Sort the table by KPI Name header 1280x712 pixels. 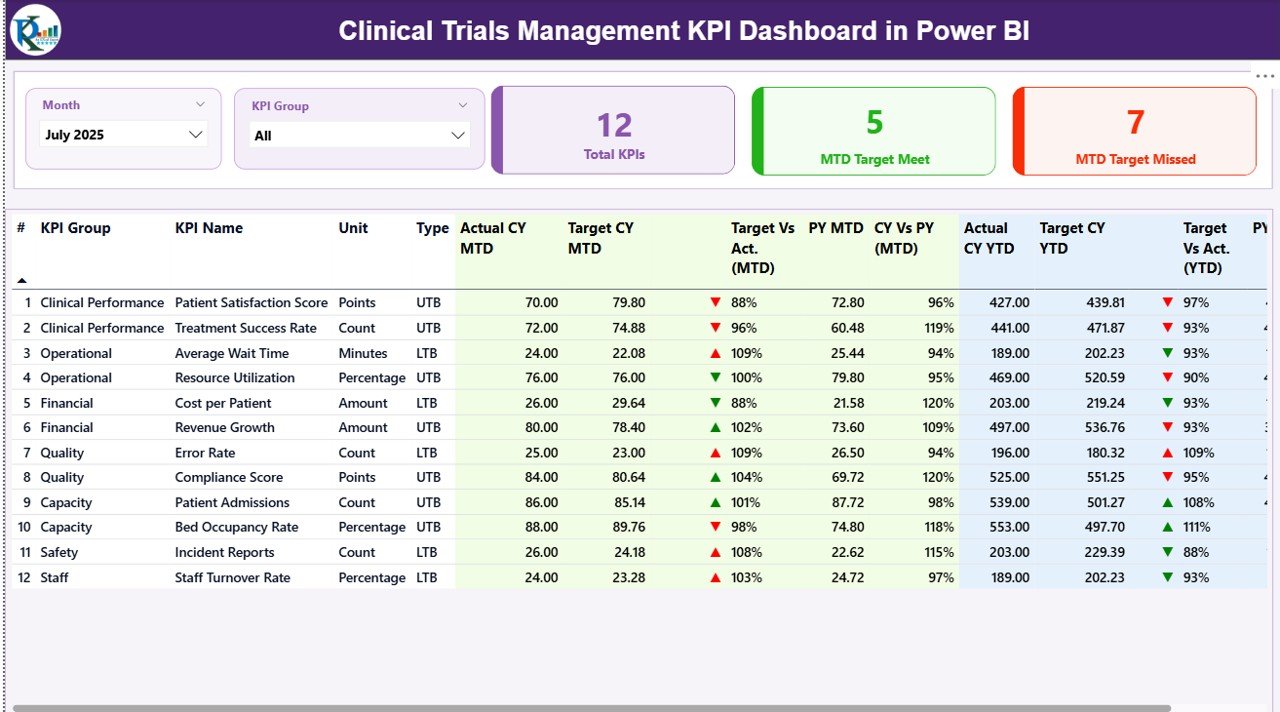click(210, 228)
